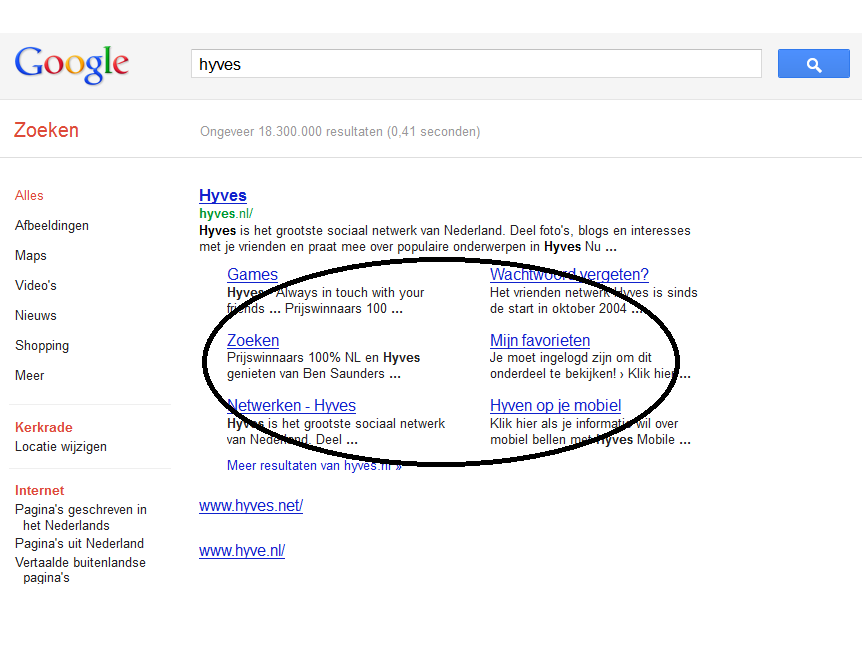Click the Ongeveer 18.300.000 resultaten text
This screenshot has width=862, height=655.
340,131
